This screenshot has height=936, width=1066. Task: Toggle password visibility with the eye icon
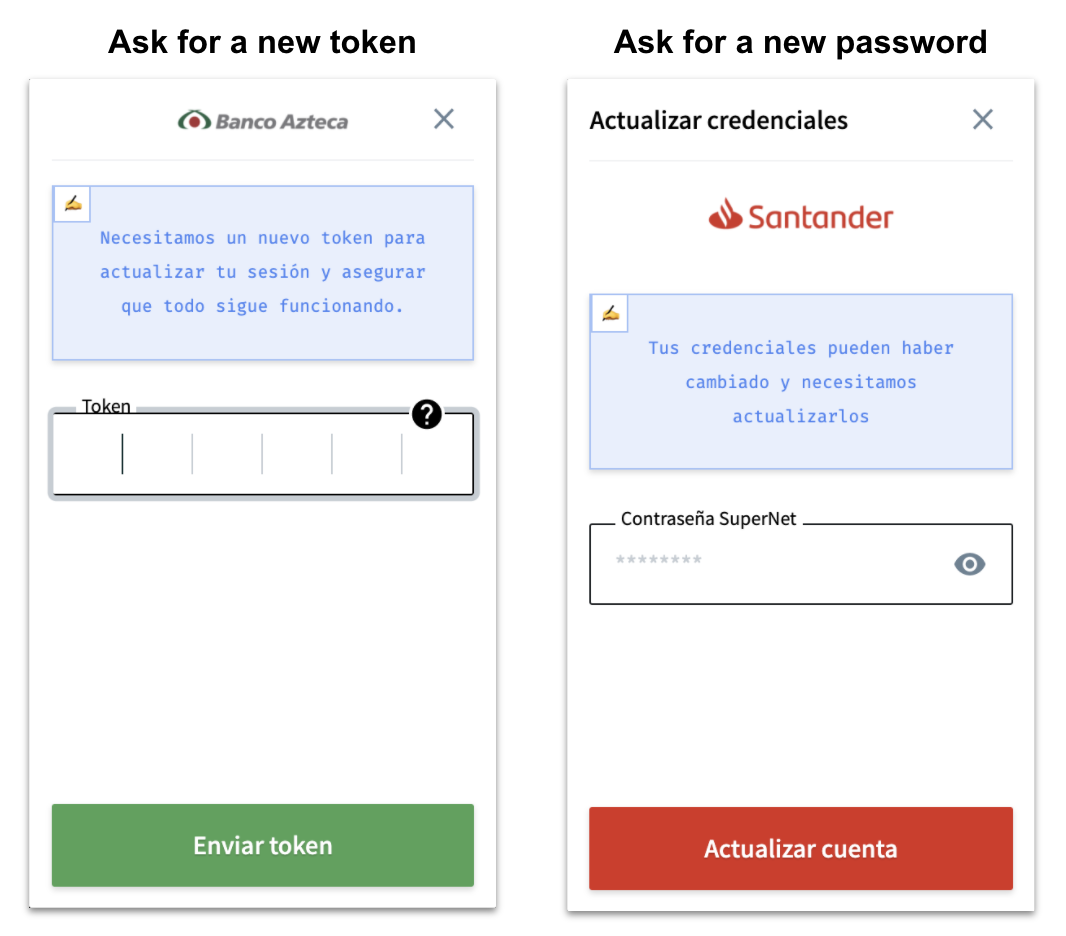click(x=969, y=564)
